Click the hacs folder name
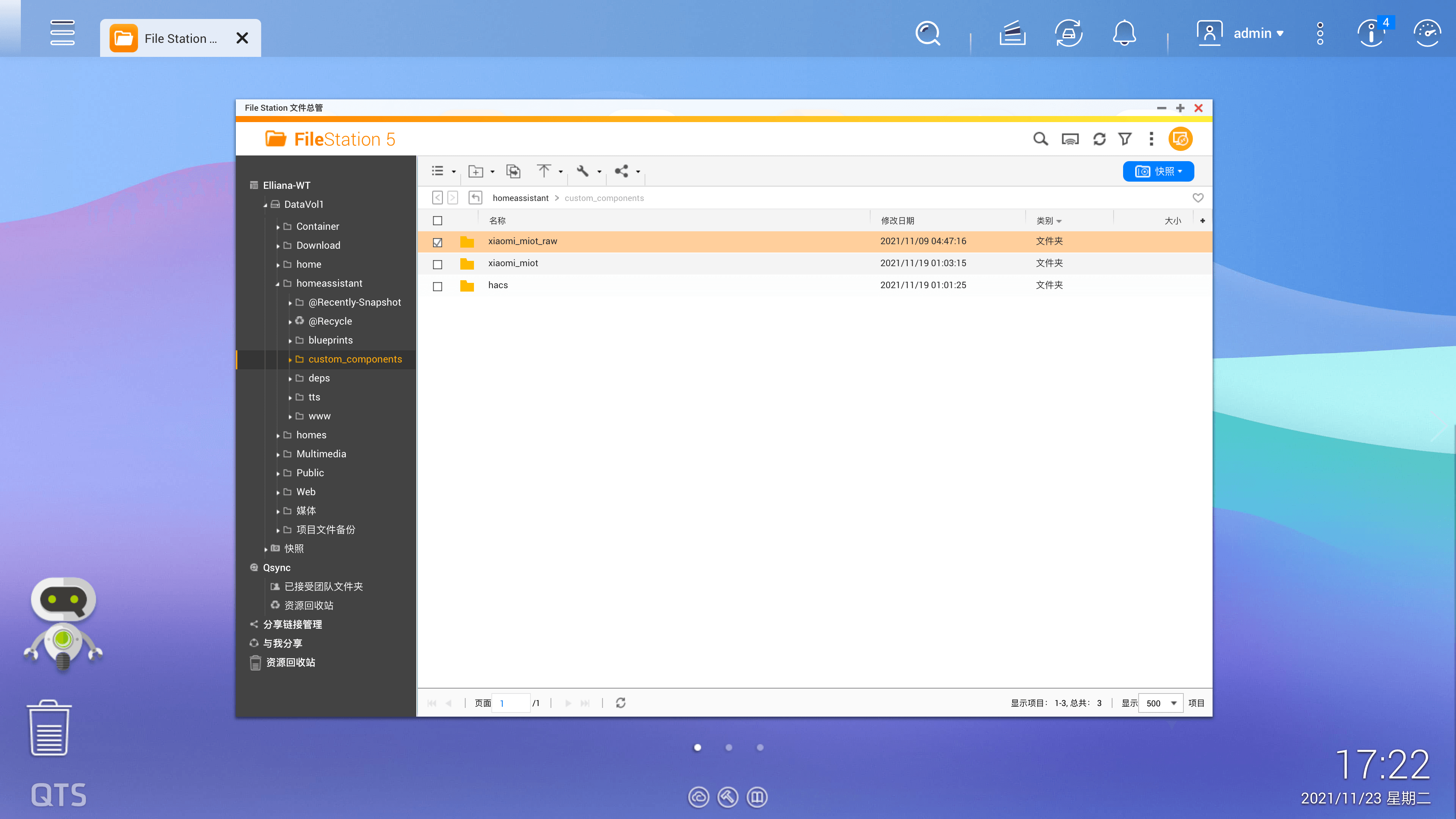The height and width of the screenshot is (819, 1456). 498,285
